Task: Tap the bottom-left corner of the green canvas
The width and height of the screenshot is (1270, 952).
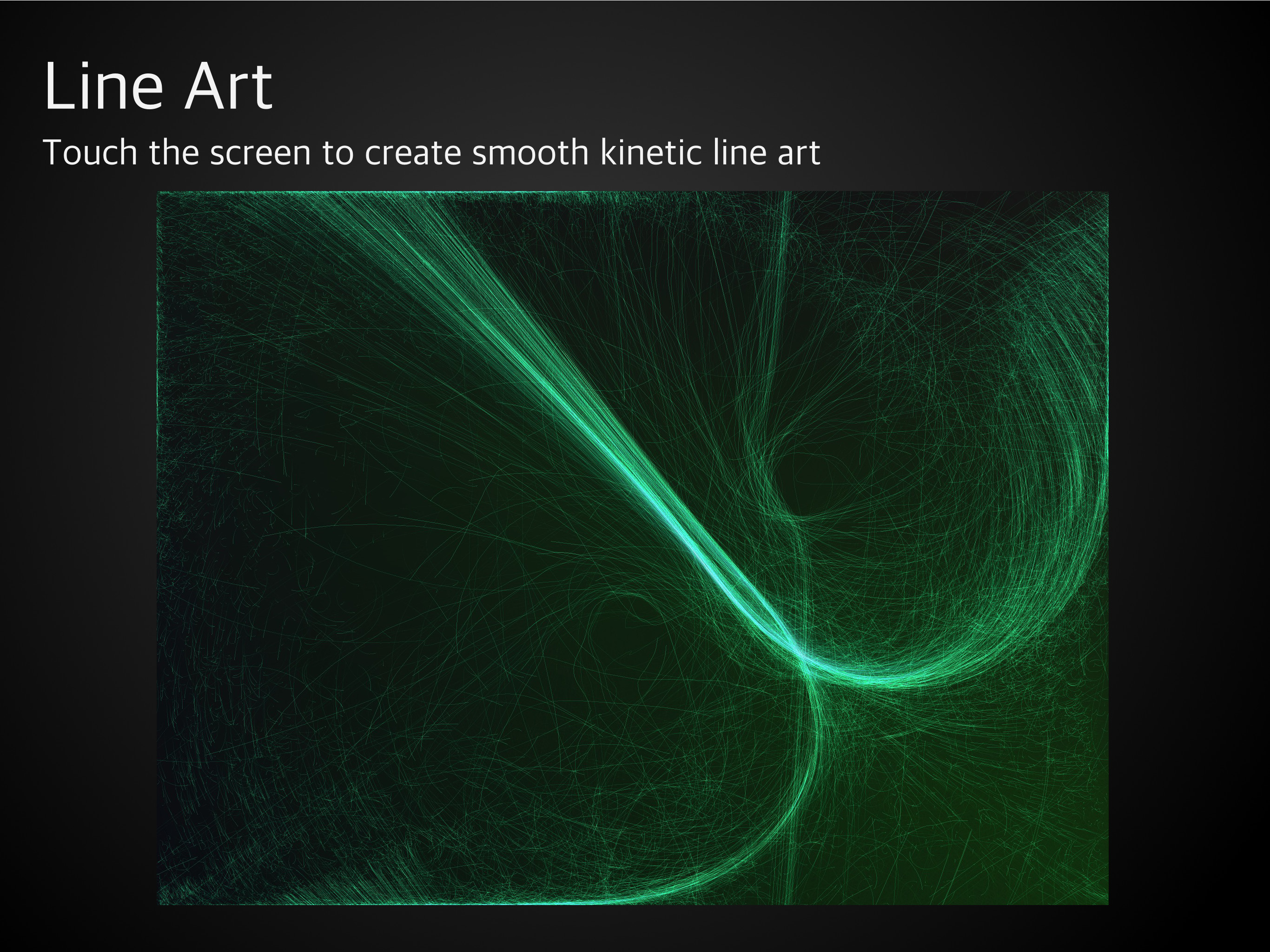Action: (x=161, y=900)
